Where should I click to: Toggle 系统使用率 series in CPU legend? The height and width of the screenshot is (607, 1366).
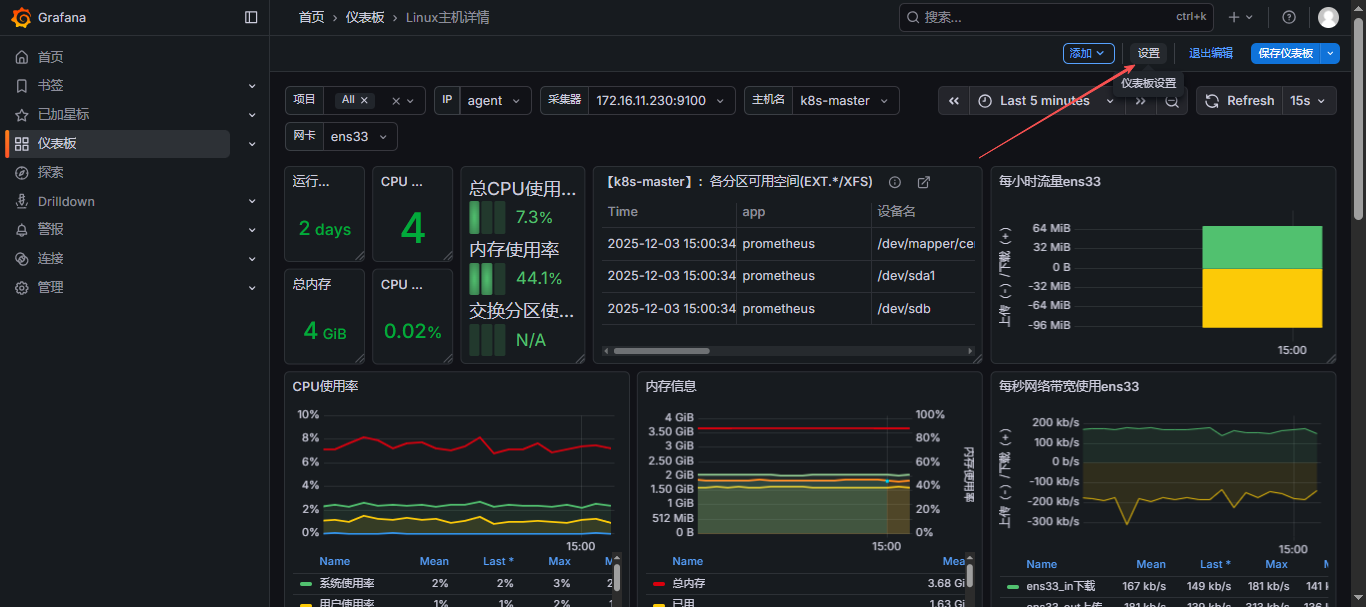pyautogui.click(x=346, y=583)
